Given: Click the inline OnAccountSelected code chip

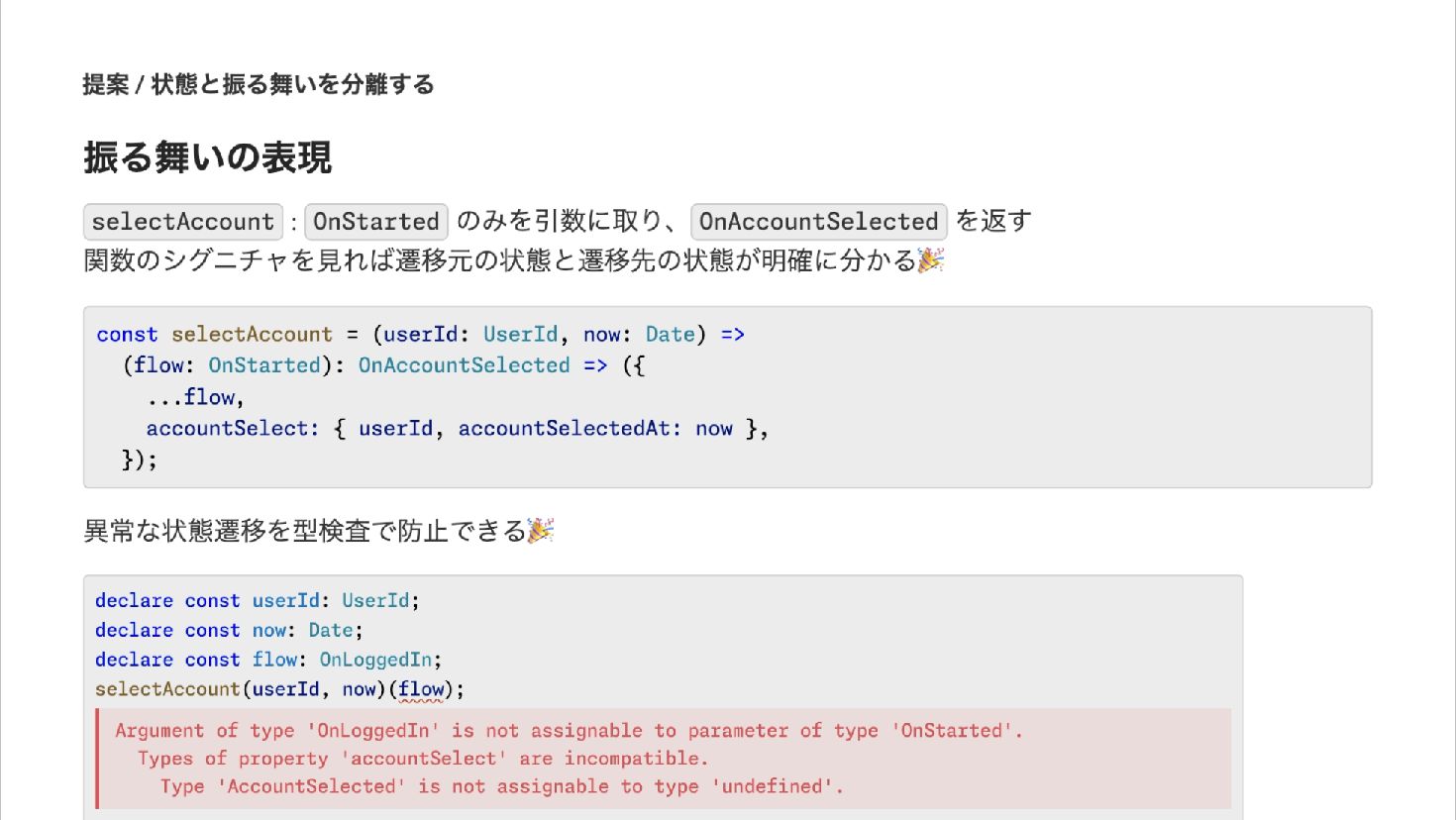Looking at the screenshot, I should click(x=818, y=222).
